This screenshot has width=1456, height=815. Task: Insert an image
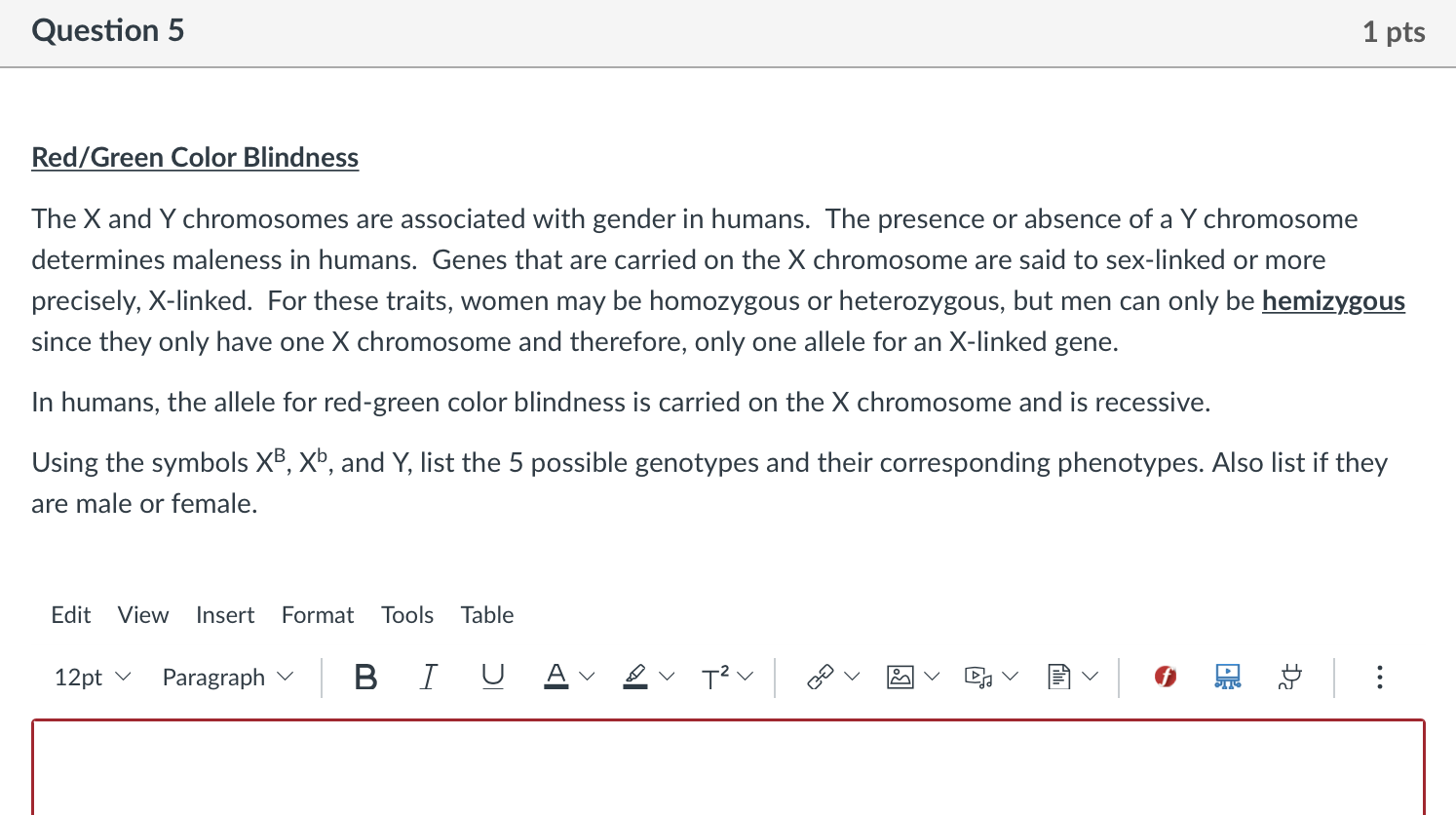(x=901, y=676)
